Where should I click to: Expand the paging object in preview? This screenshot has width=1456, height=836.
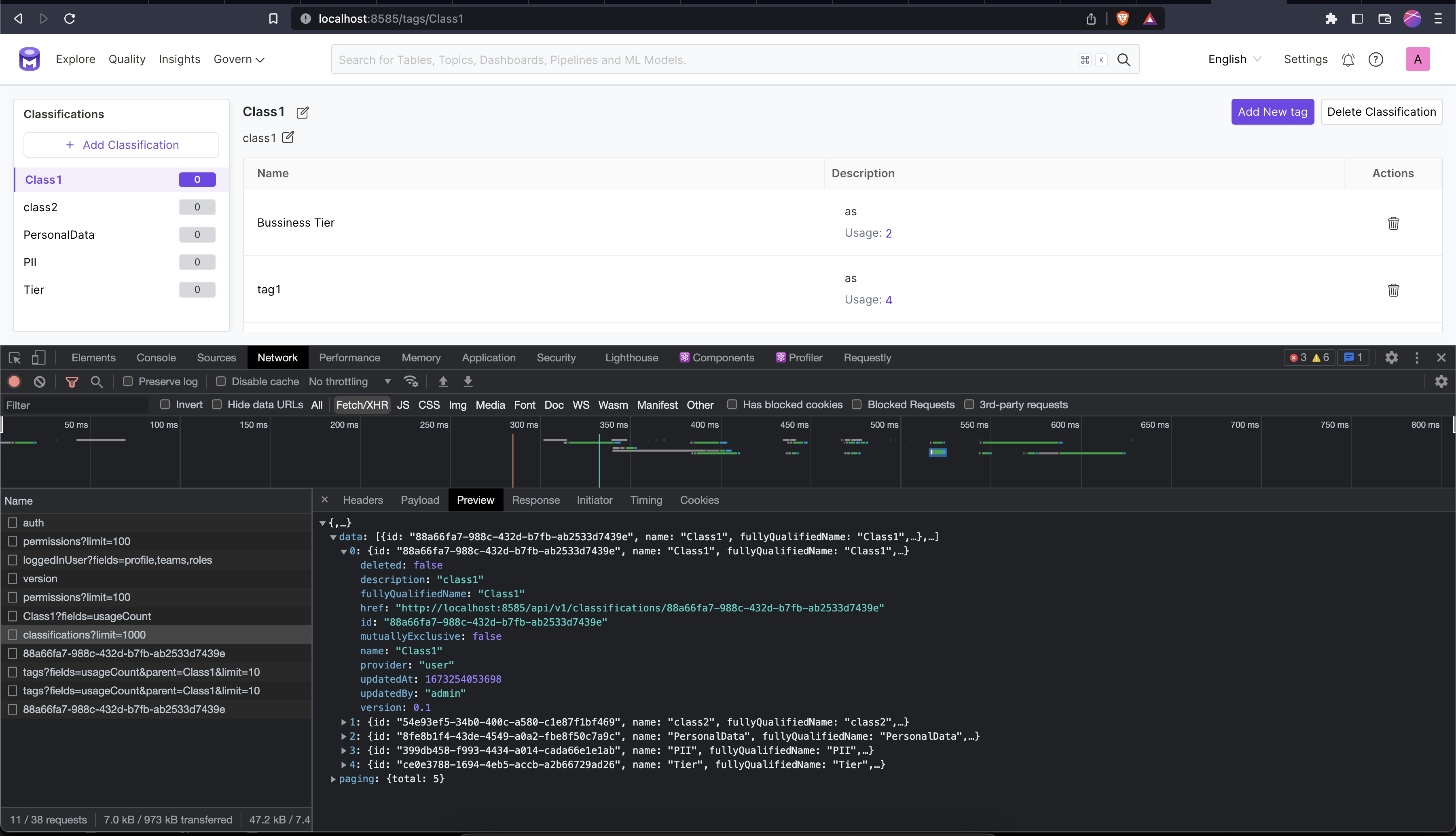333,779
